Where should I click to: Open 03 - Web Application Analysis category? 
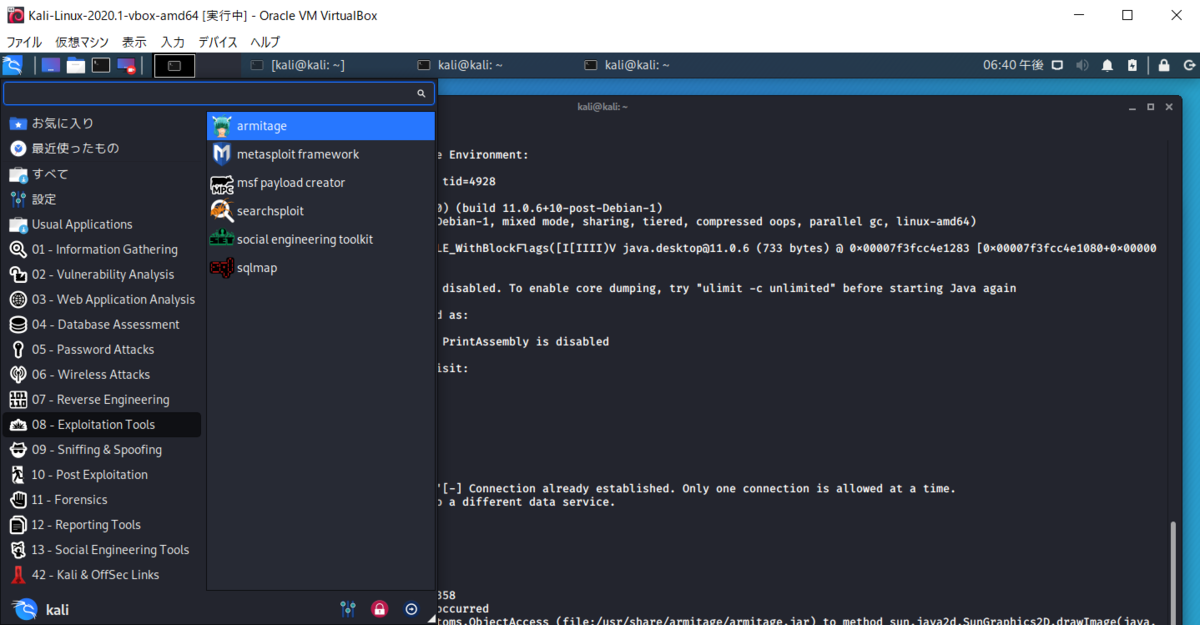(104, 299)
